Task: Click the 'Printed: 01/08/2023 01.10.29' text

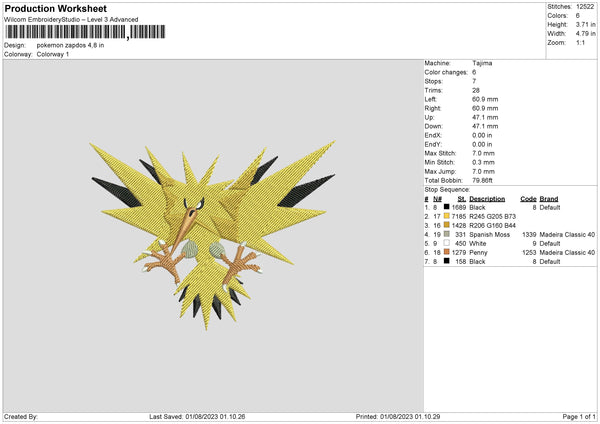Action: point(398,417)
